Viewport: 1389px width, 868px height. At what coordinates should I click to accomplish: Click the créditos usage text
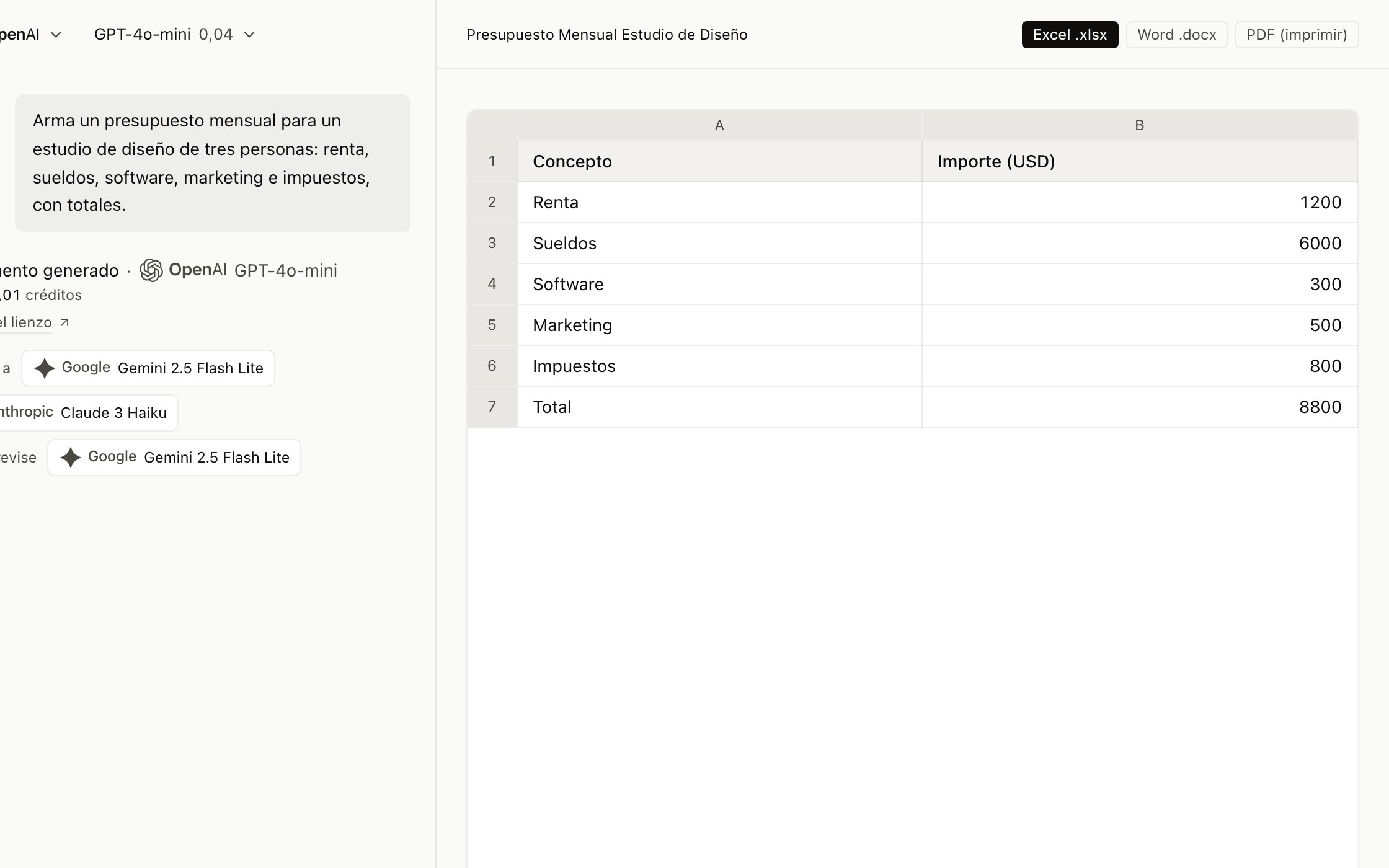click(41, 295)
